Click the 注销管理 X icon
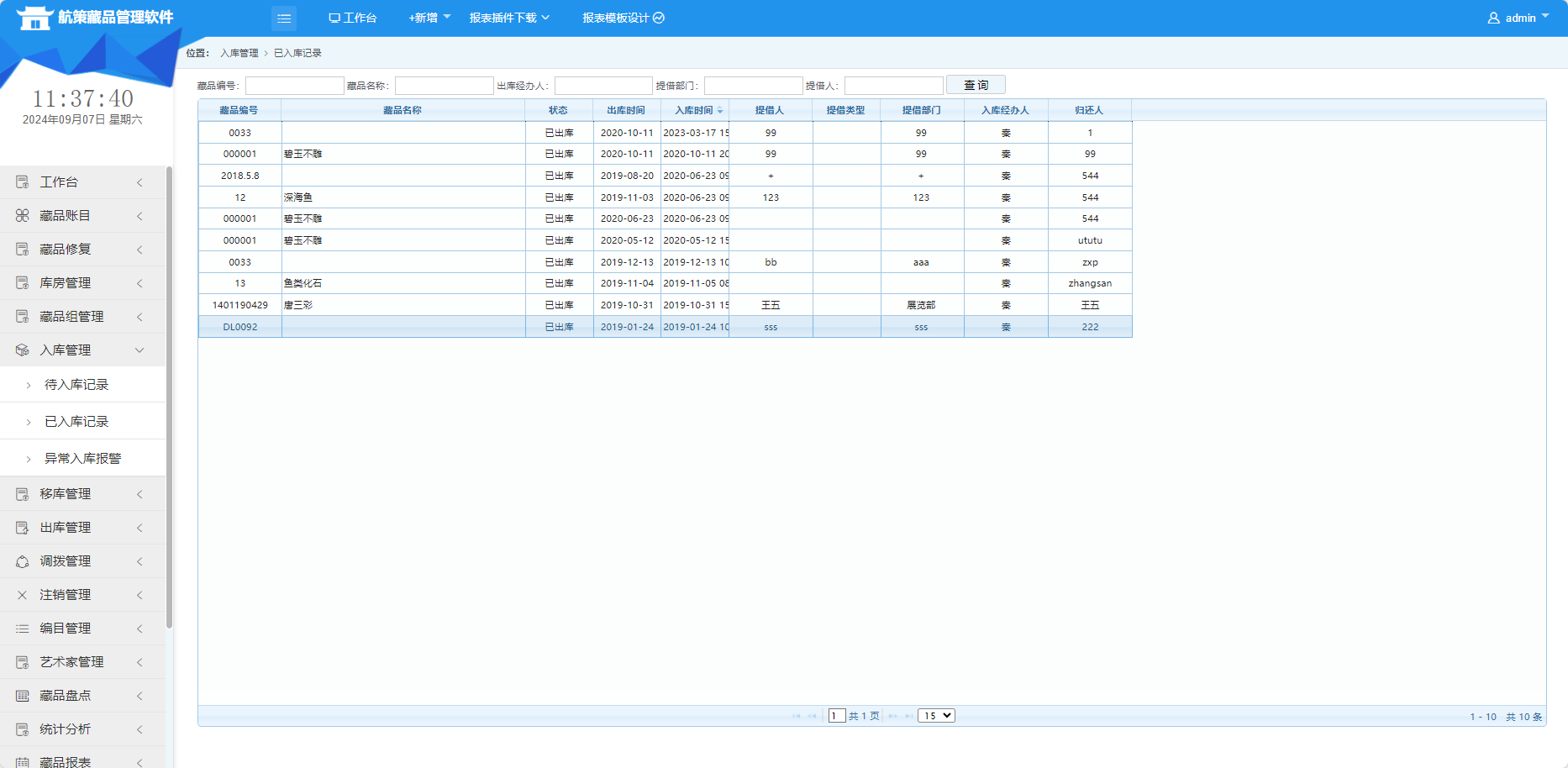Screen dimensions: 1568x768 click(x=23, y=595)
